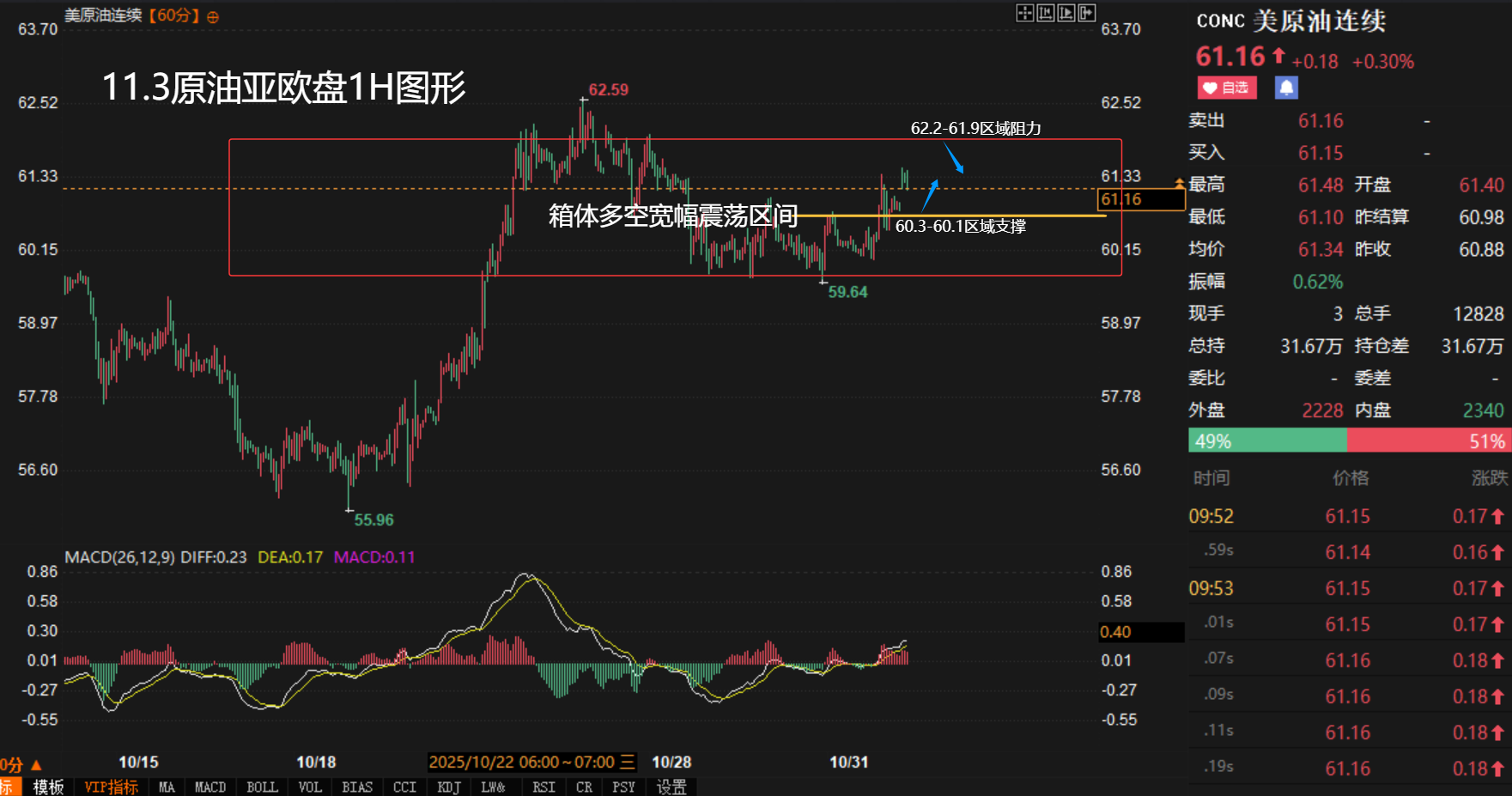This screenshot has height=796, width=1512.
Task: Toggle the 自选 favorite heart button
Action: (1226, 88)
